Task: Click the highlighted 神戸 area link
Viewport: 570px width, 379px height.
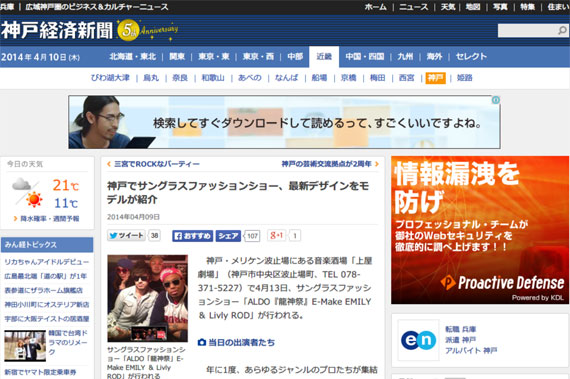Action: (x=435, y=78)
